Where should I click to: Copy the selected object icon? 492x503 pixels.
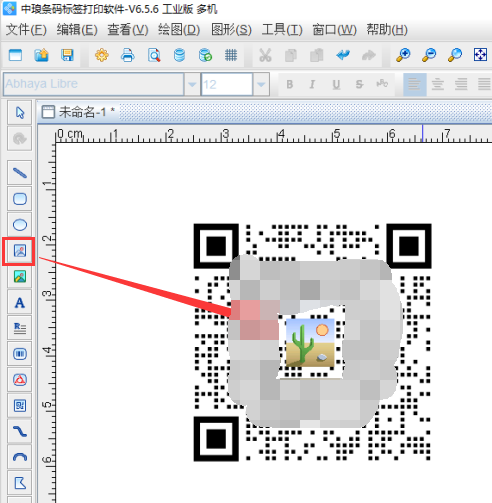291,55
